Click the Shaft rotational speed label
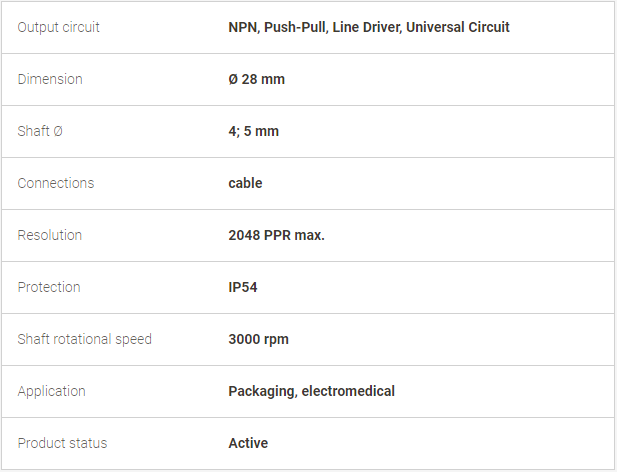The height and width of the screenshot is (472, 617). tap(85, 339)
